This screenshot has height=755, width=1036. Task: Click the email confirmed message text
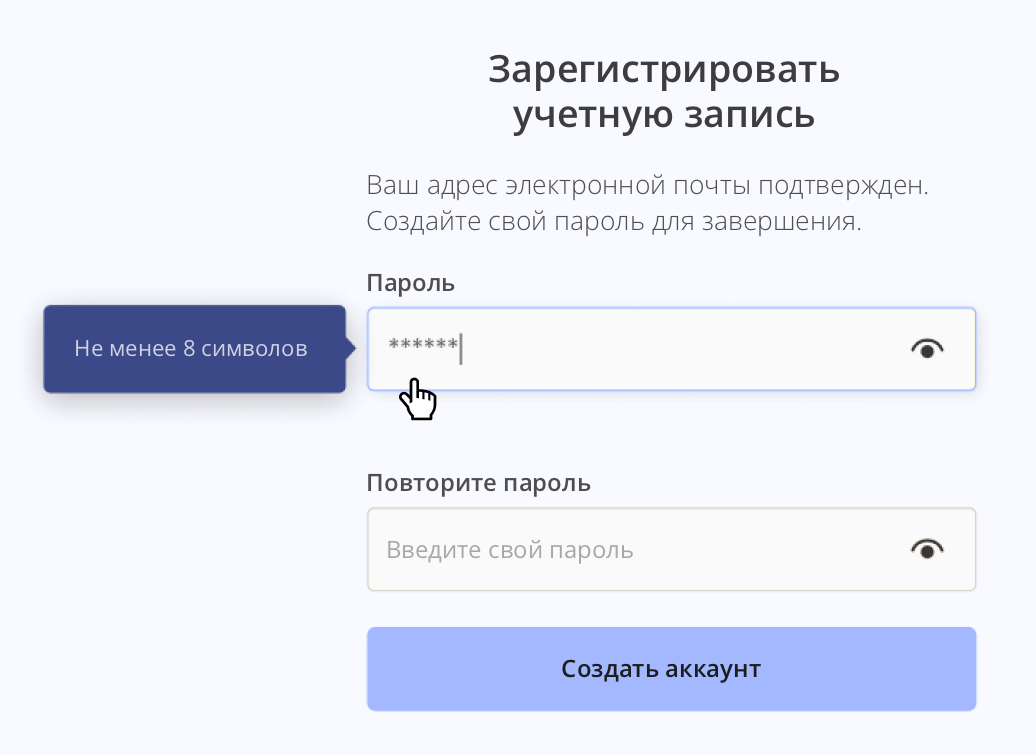click(x=655, y=186)
